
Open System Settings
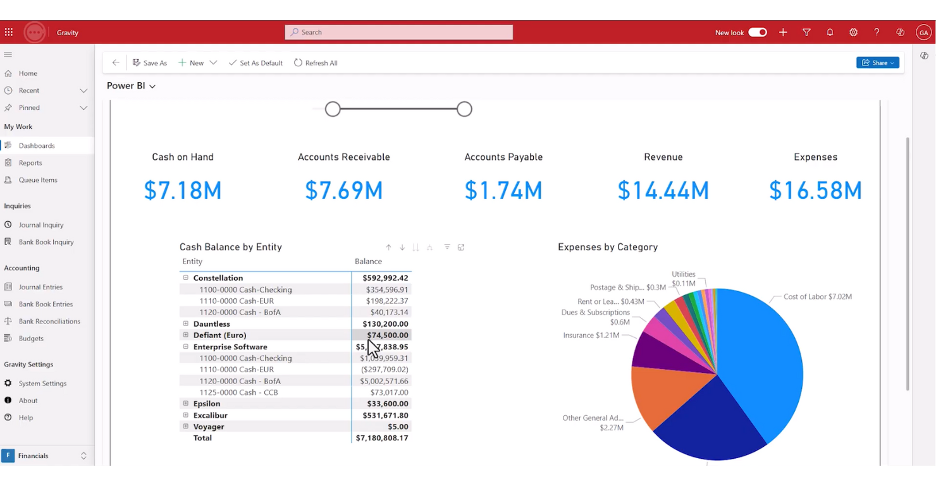coord(42,383)
